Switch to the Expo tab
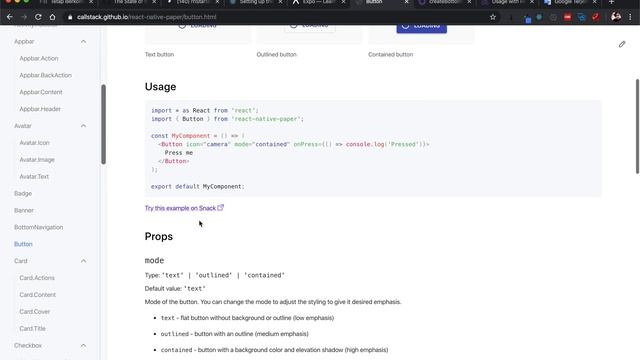 pyautogui.click(x=318, y=2)
